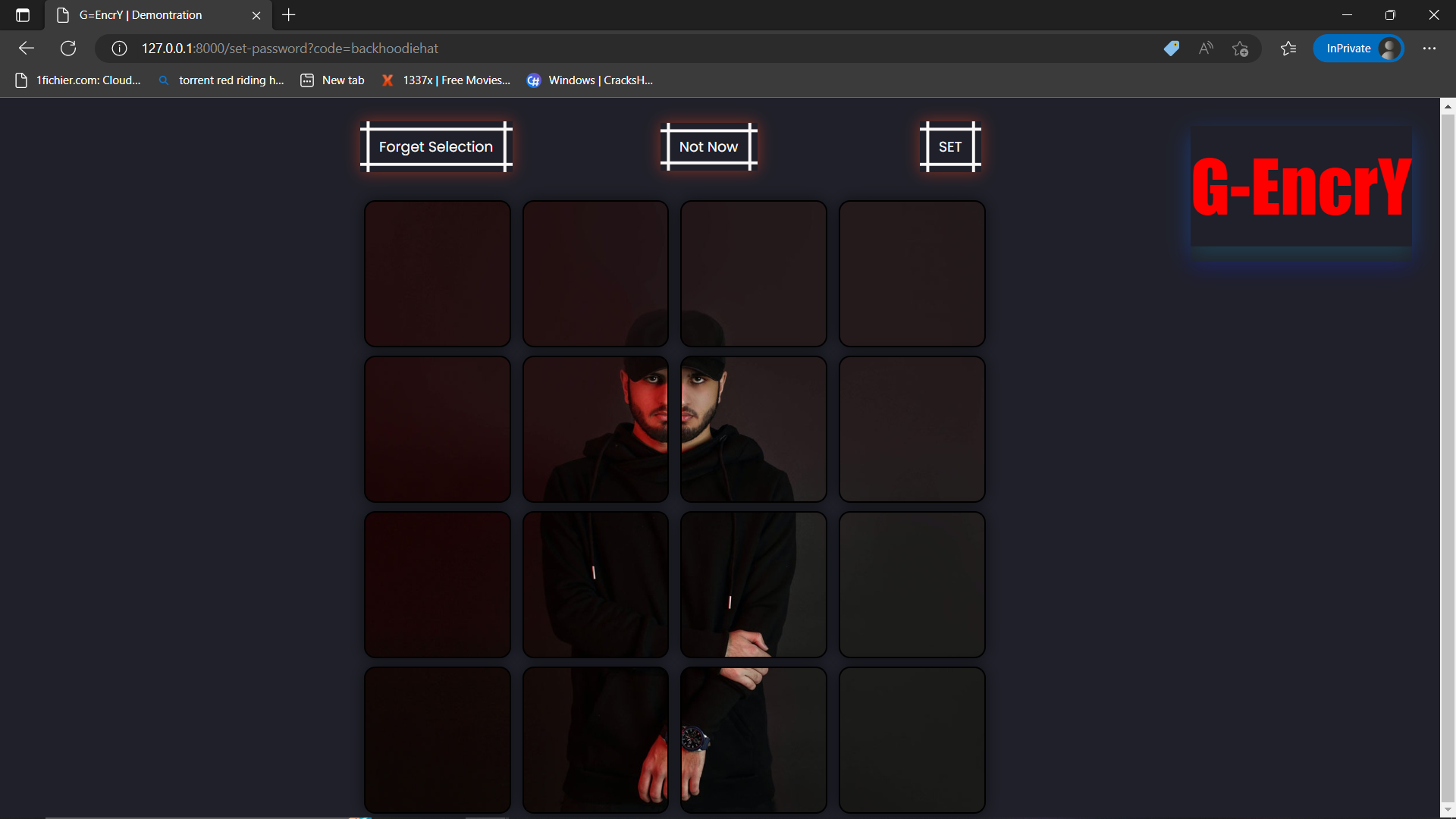Dismiss with the Not Now button
The image size is (1456, 819).
coord(708,146)
